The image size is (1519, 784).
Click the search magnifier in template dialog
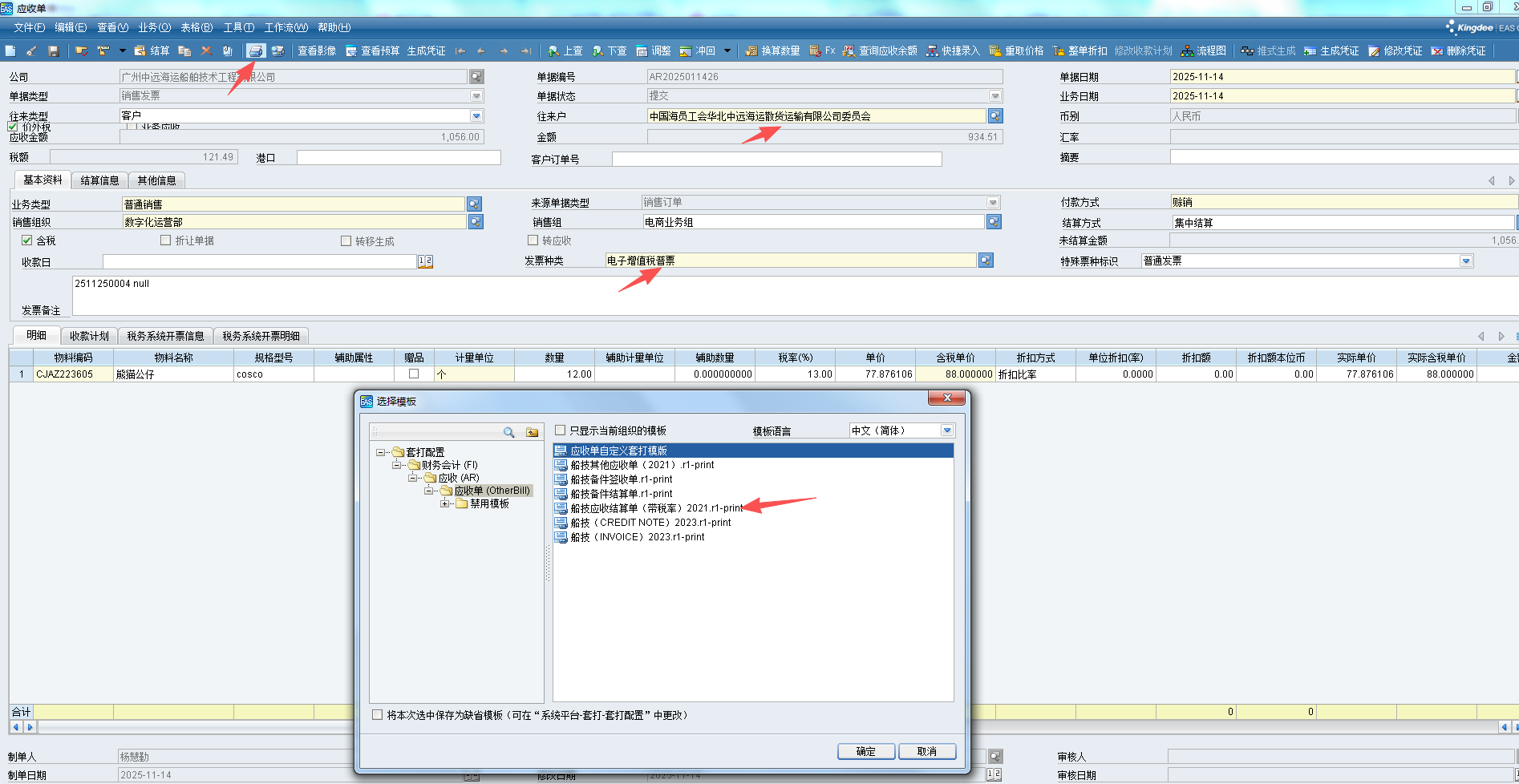coord(508,432)
